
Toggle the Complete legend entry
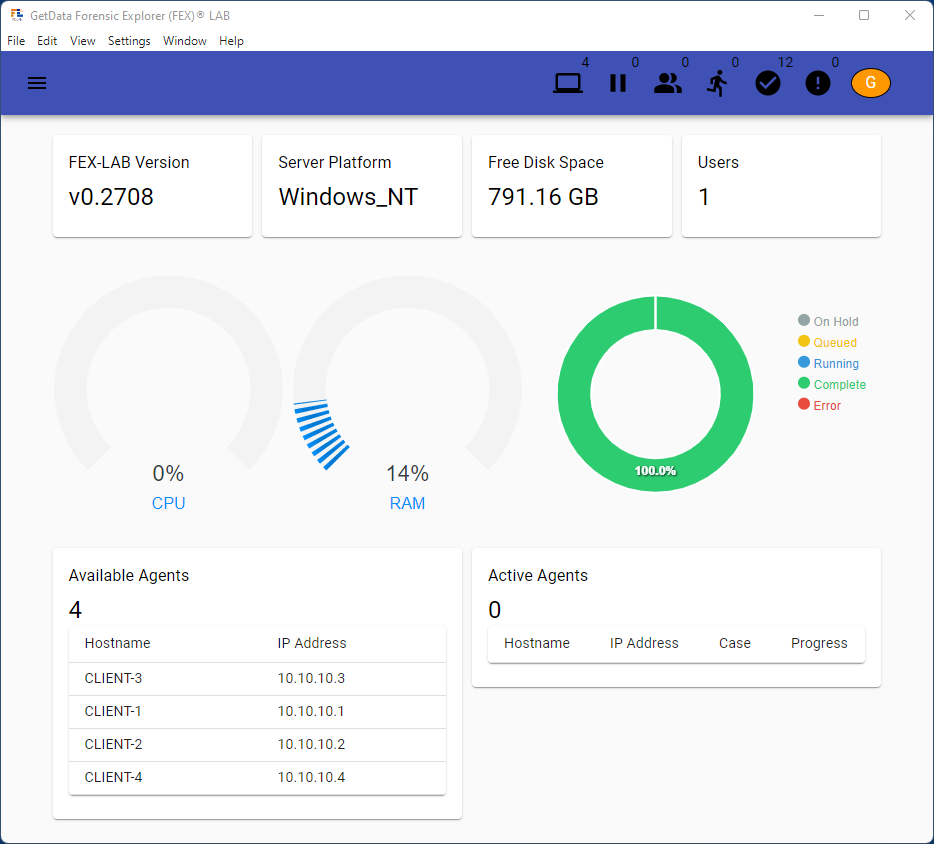(x=832, y=384)
